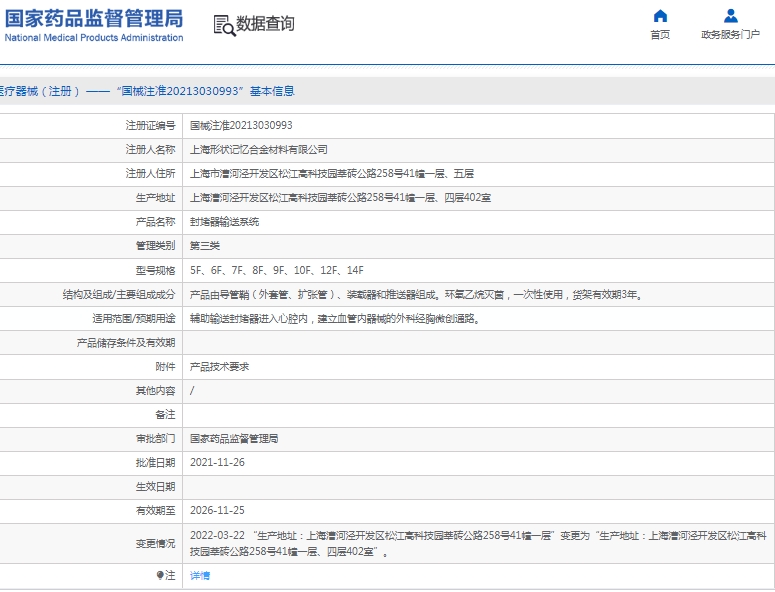The height and width of the screenshot is (592, 775).
Task: Click the 基本信息 section title bar text
Action: [272, 91]
